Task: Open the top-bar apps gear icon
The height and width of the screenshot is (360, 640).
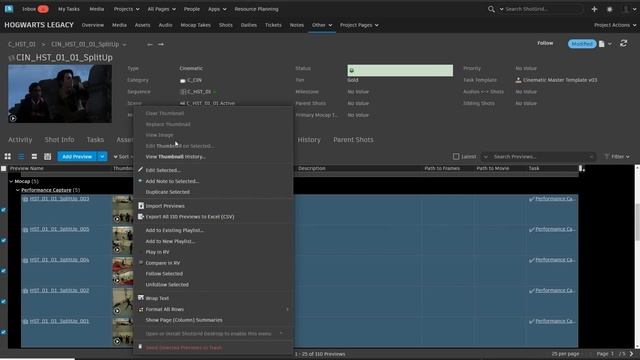Action: pos(609,9)
